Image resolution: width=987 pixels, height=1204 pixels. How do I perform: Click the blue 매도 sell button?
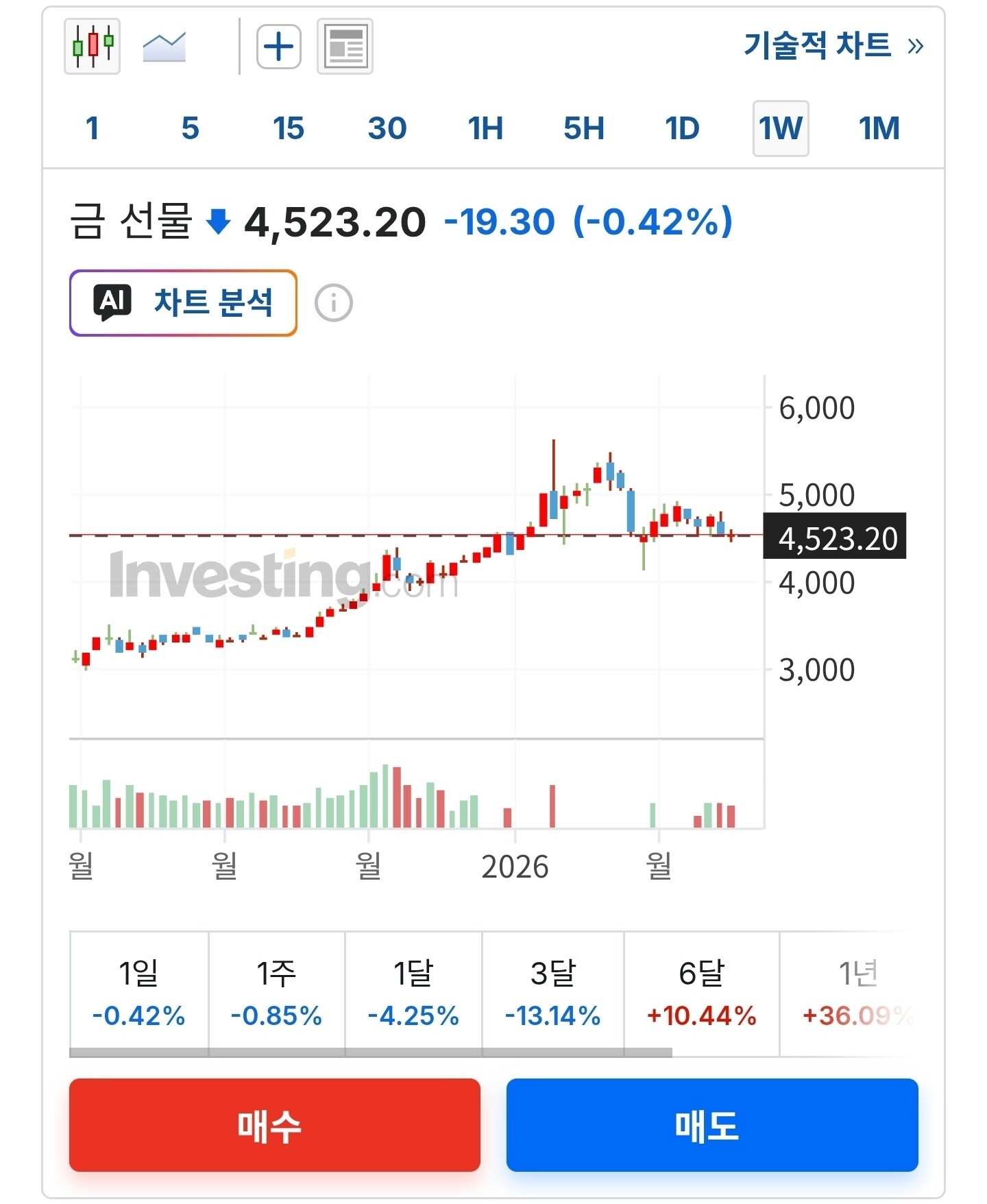[x=712, y=1125]
